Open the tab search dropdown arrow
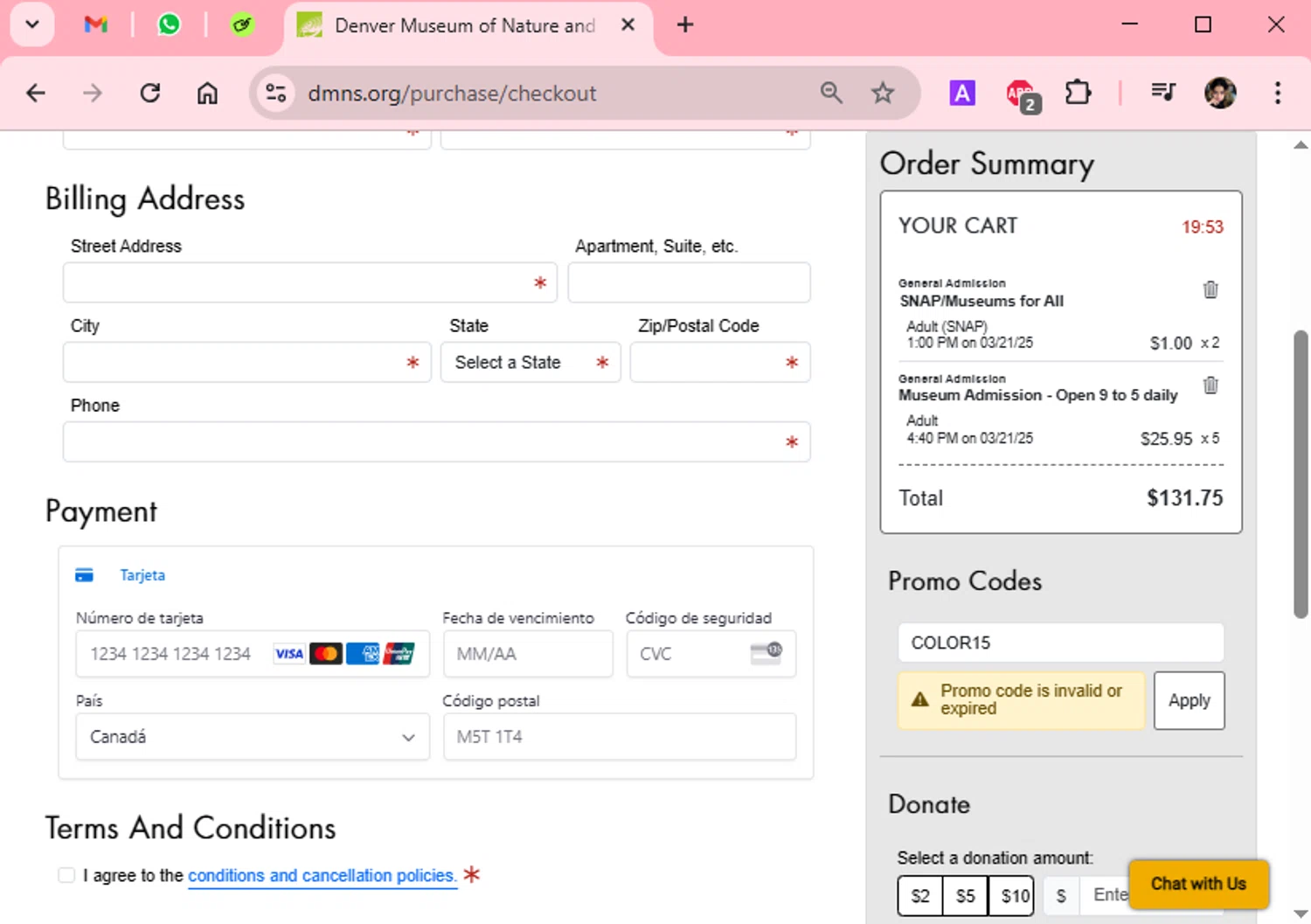Image resolution: width=1311 pixels, height=924 pixels. (32, 24)
